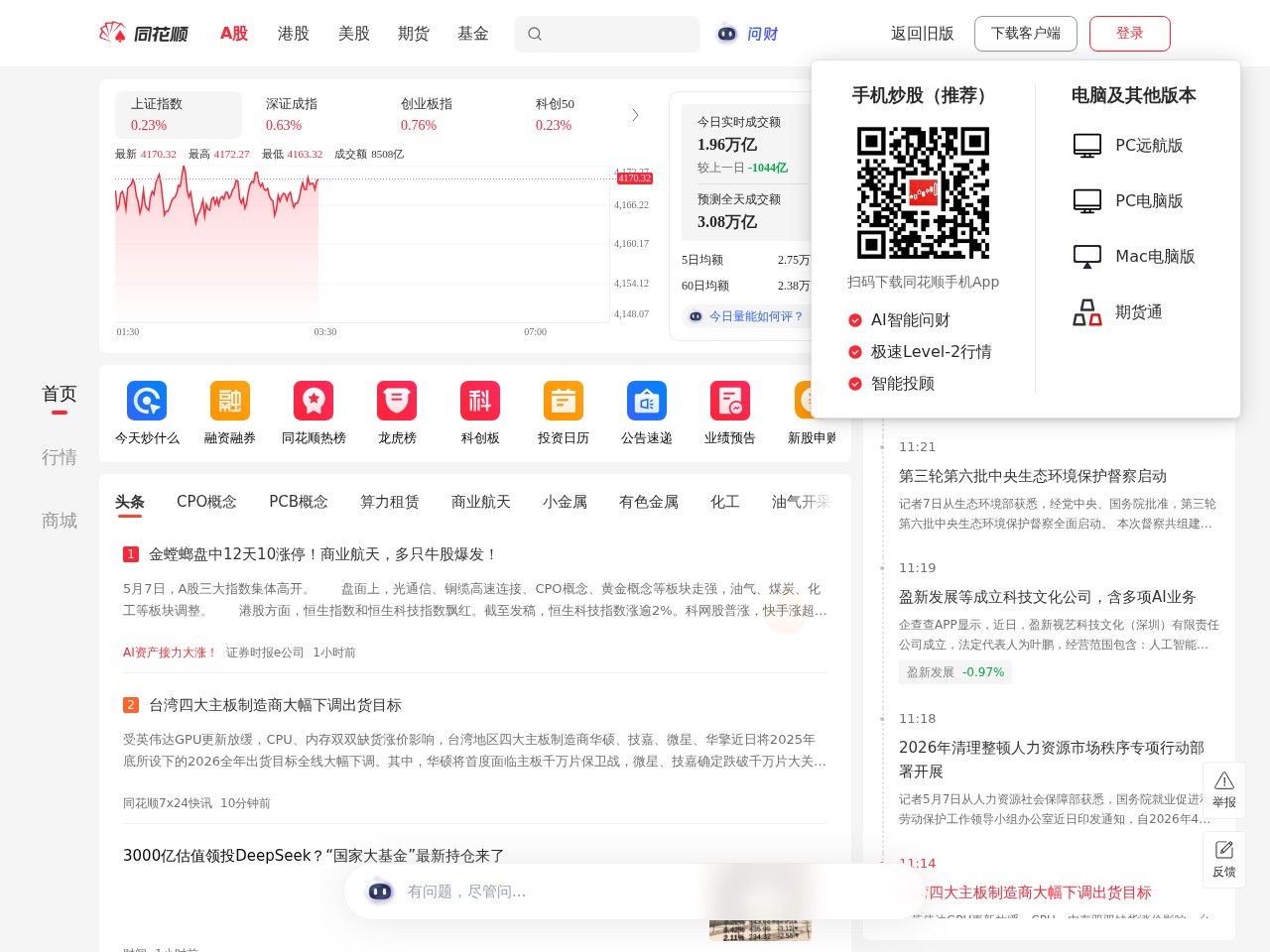Open 期货 navigation item

(414, 34)
